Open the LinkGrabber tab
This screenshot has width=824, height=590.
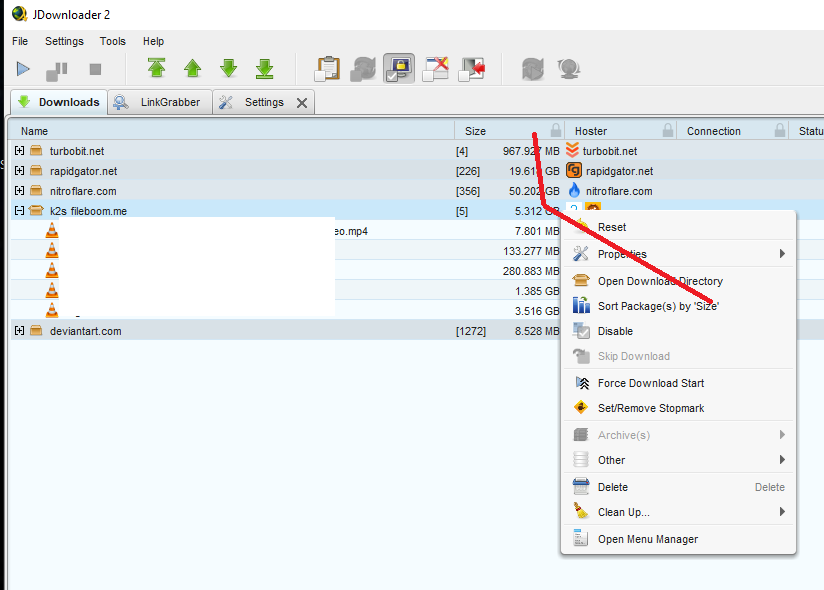[160, 102]
